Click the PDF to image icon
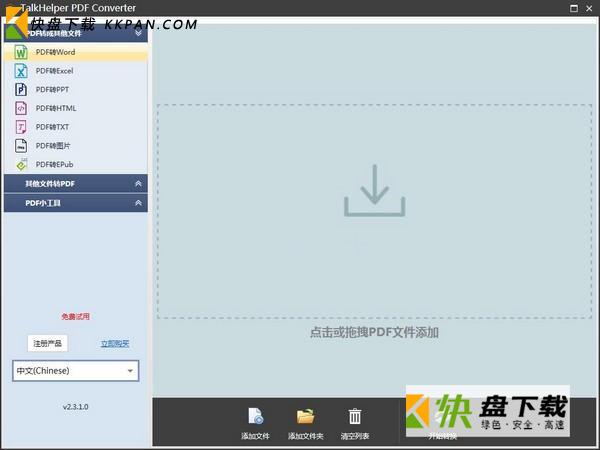 pyautogui.click(x=21, y=146)
